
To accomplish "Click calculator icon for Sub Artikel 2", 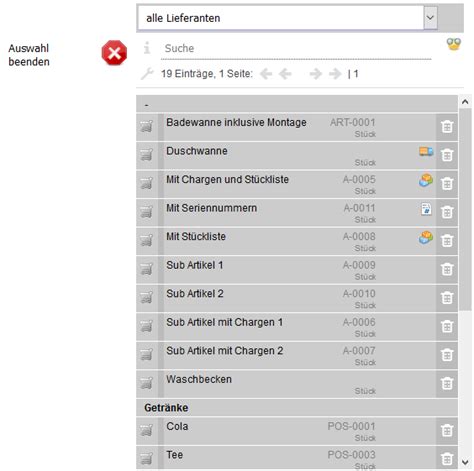I will click(447, 298).
